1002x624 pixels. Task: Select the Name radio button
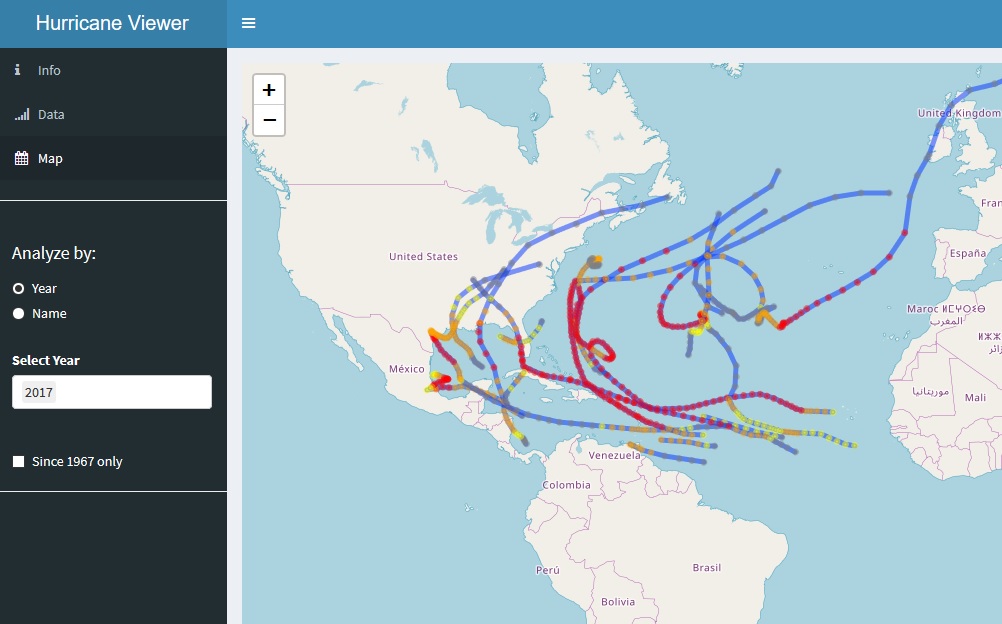[x=17, y=313]
